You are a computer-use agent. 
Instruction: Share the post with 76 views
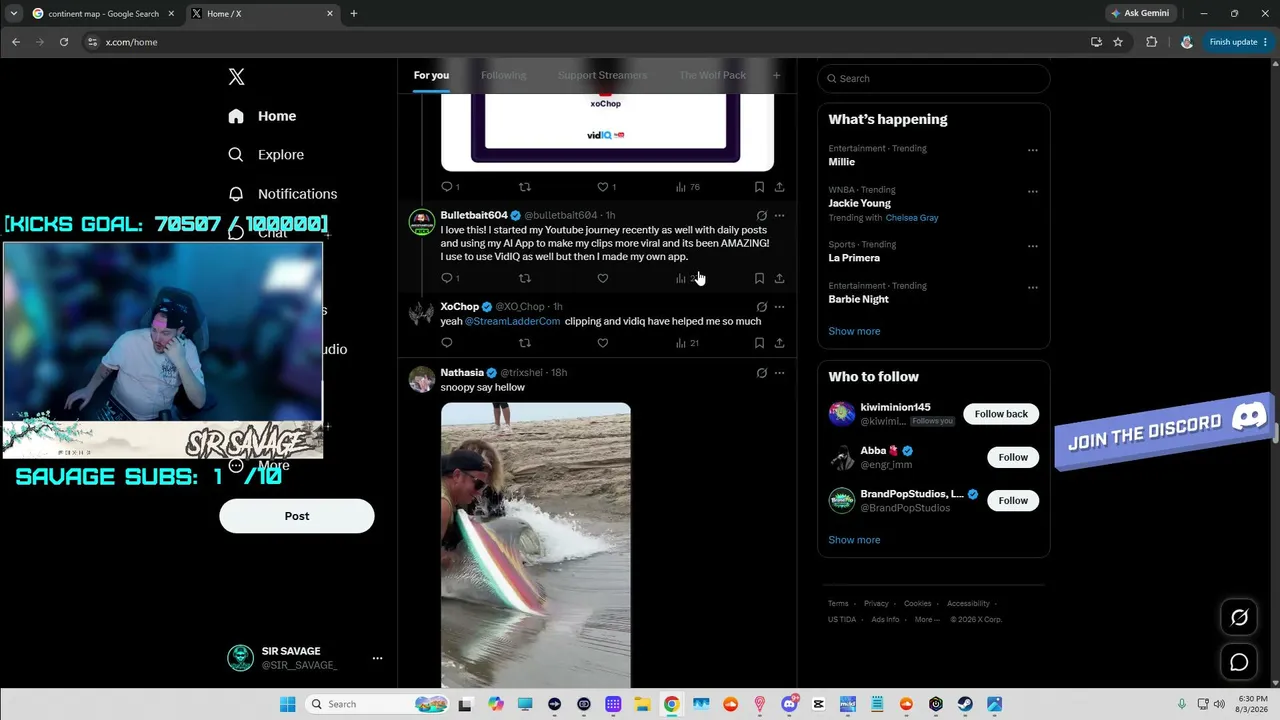779,187
